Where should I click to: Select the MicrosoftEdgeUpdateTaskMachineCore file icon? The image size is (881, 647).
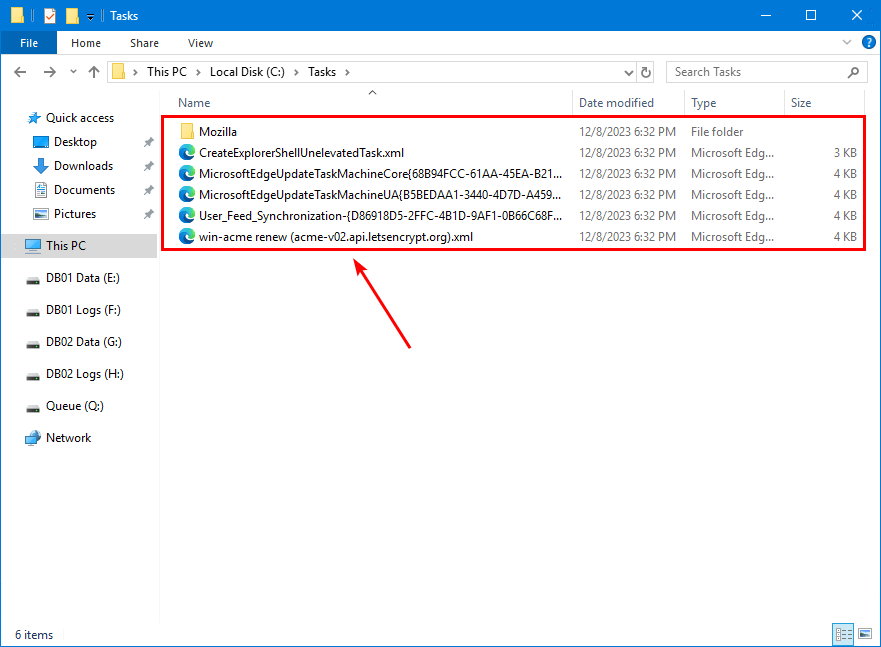[187, 174]
